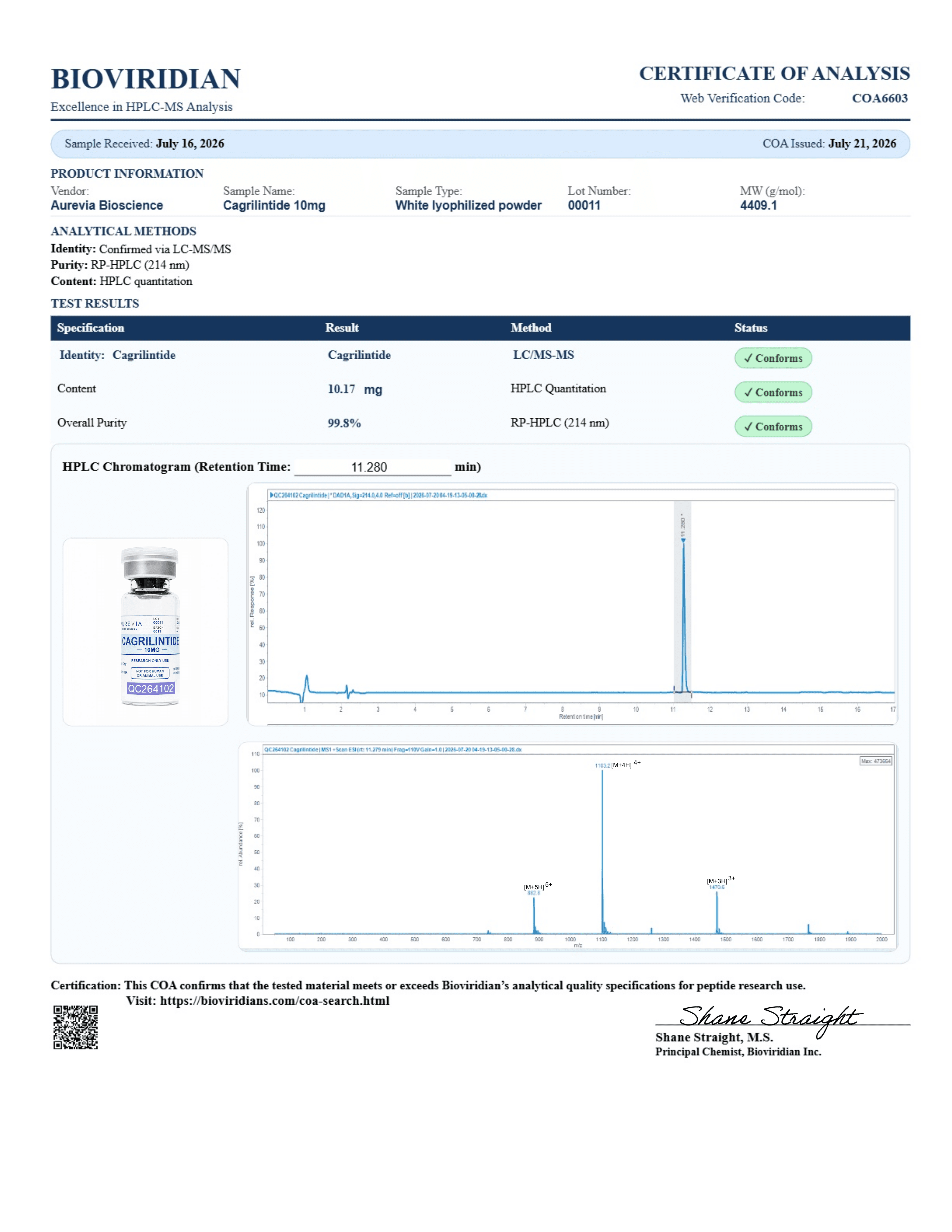Click the HPLC chromatogram plot
952x1232 pixels.
pos(572,604)
